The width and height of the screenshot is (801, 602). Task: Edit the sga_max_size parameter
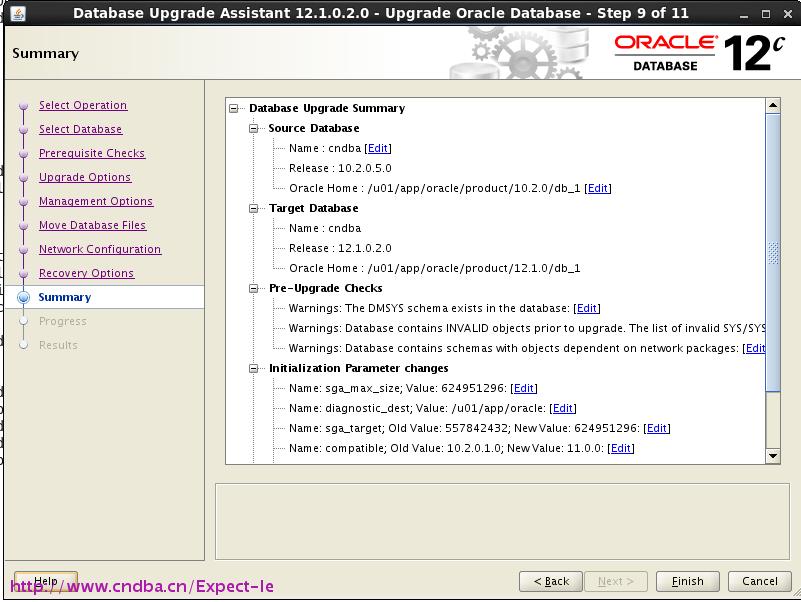point(524,388)
